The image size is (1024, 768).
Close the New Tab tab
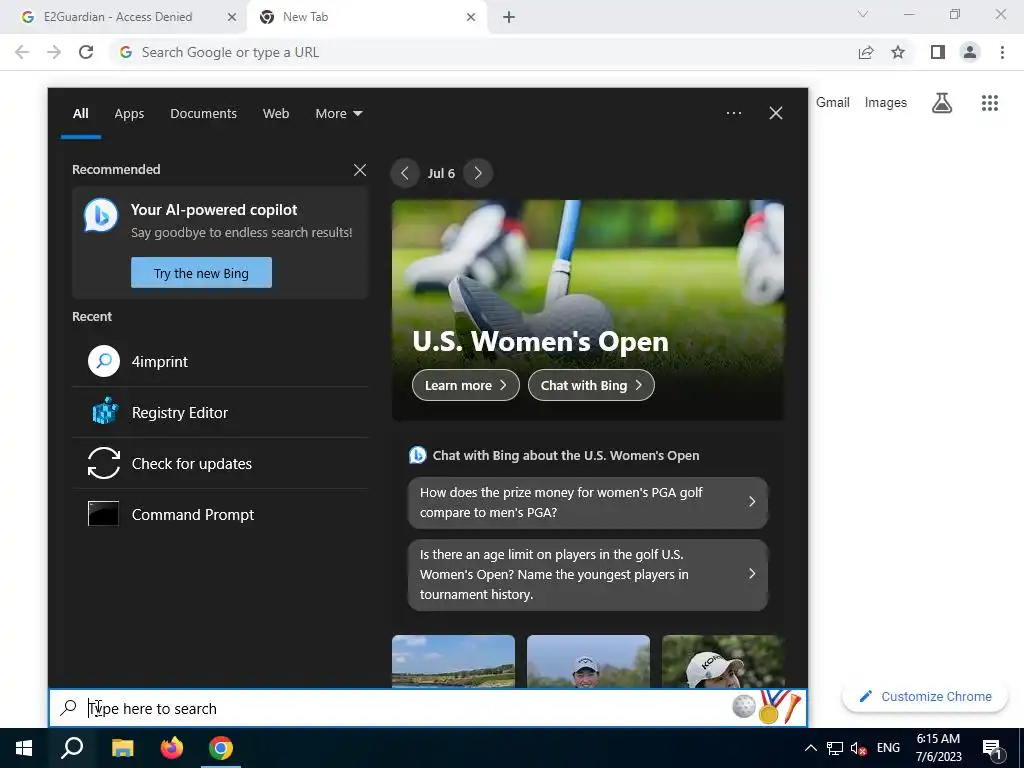point(471,18)
